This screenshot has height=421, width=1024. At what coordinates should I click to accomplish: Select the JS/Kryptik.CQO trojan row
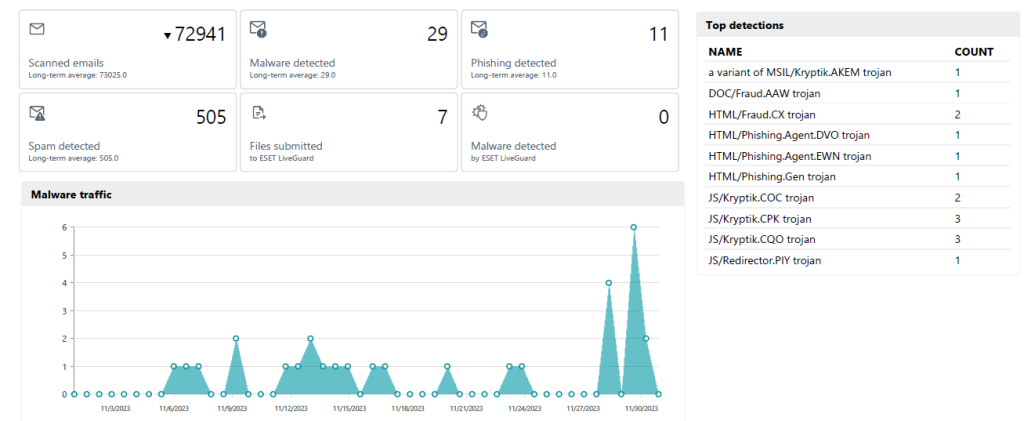click(762, 239)
